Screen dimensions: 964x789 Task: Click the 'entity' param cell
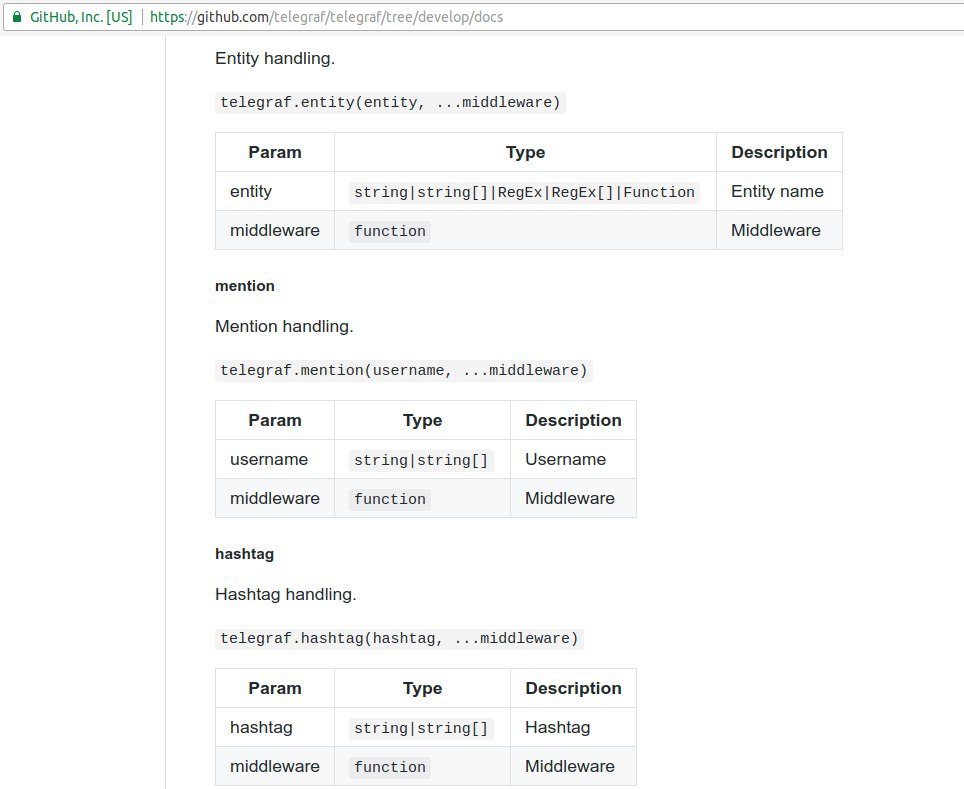[x=275, y=191]
